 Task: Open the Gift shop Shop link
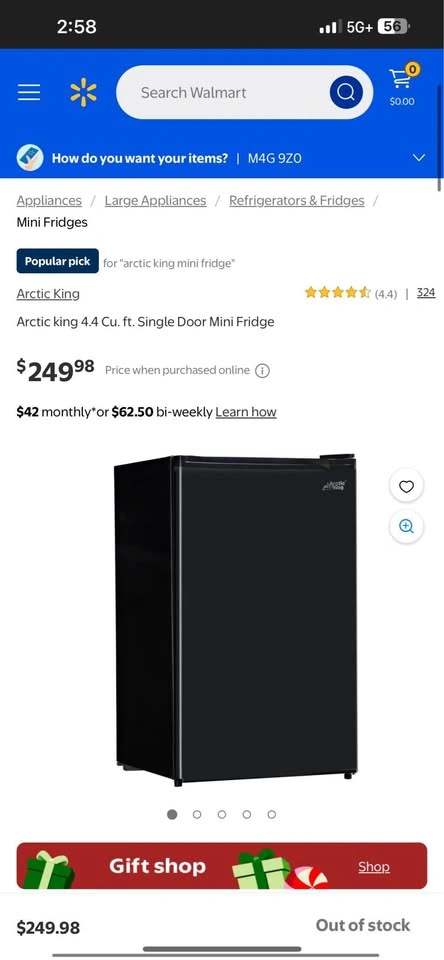click(x=374, y=866)
